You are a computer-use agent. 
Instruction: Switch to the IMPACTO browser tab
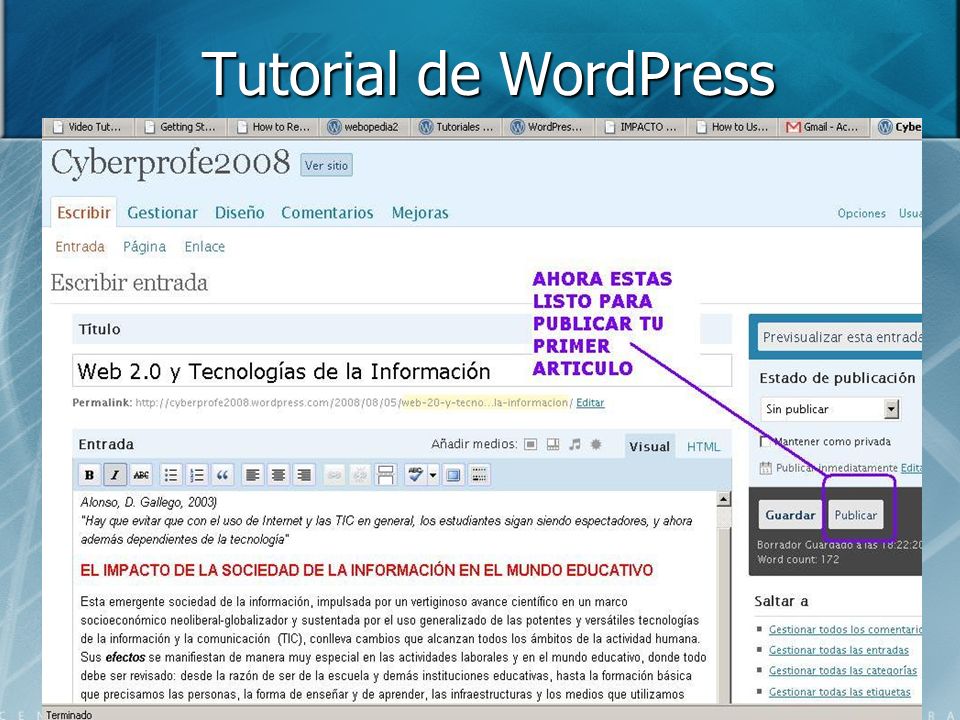(640, 127)
